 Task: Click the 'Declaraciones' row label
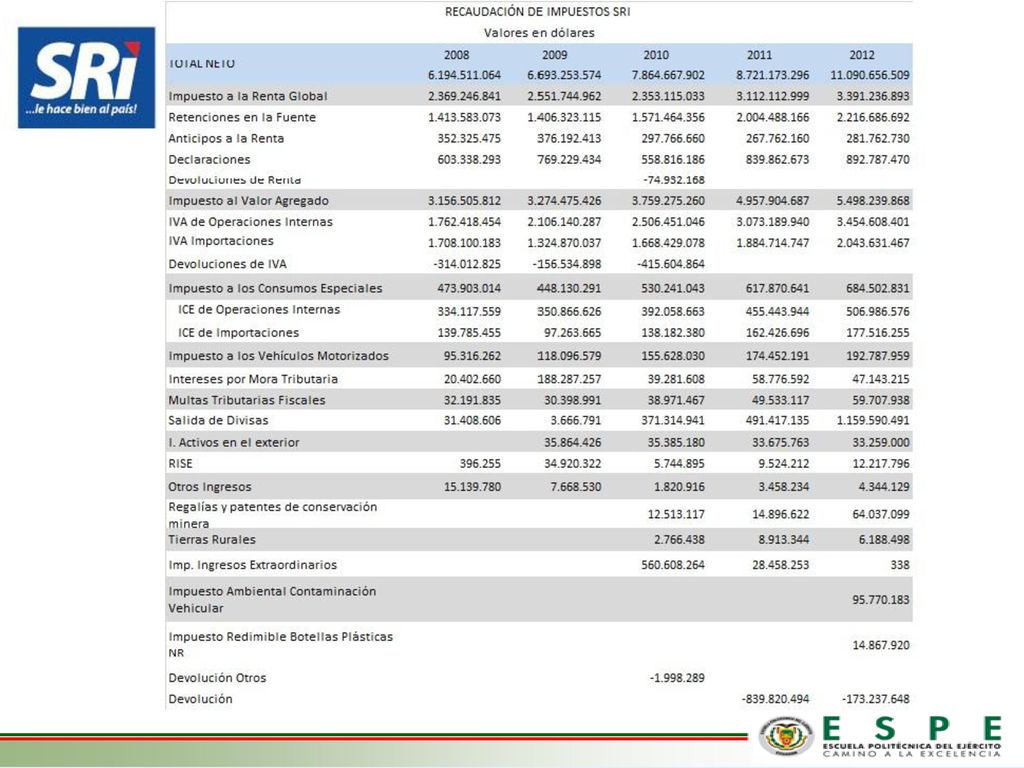click(x=209, y=159)
